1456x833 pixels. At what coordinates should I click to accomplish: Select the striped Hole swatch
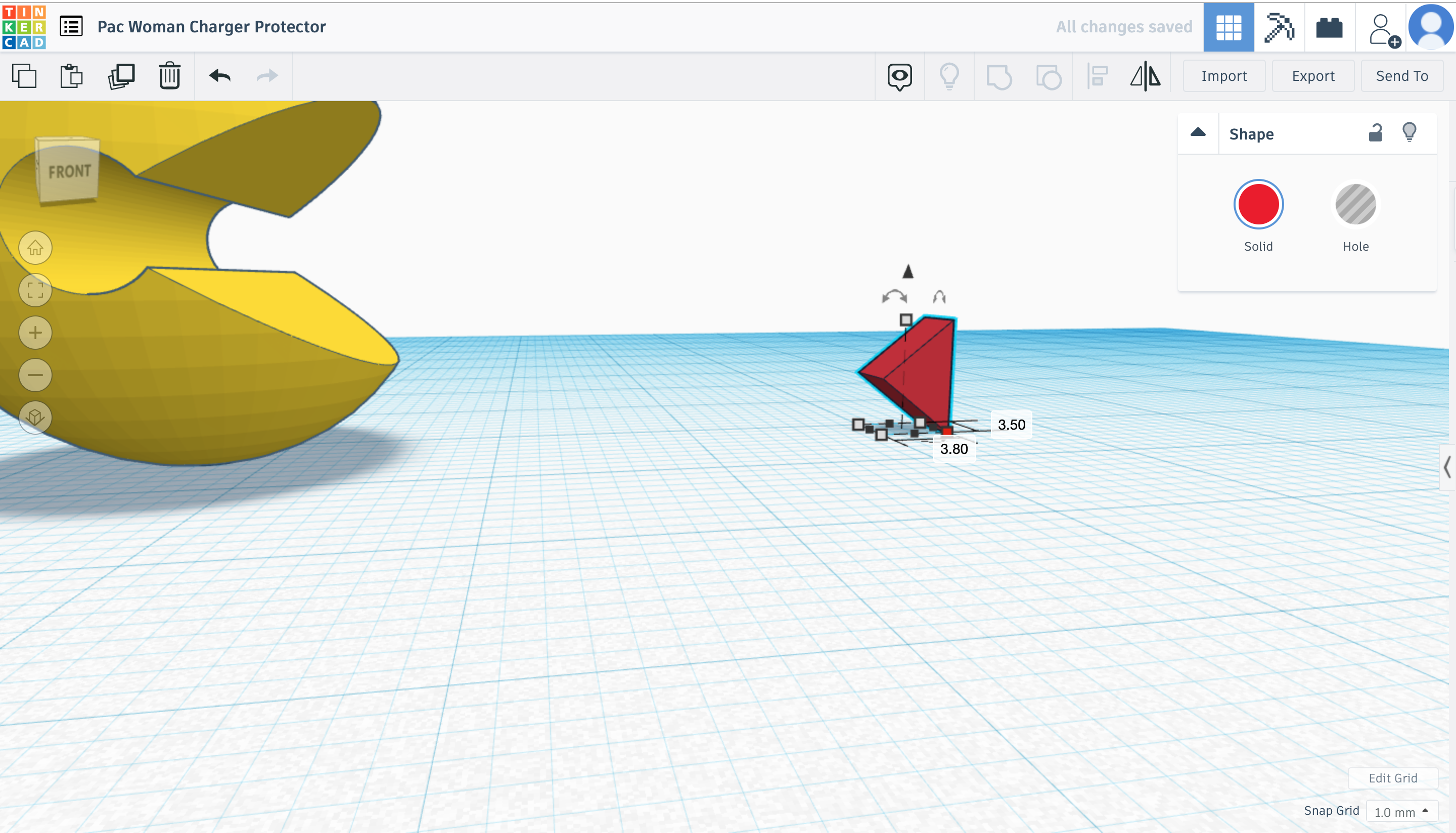[1355, 204]
